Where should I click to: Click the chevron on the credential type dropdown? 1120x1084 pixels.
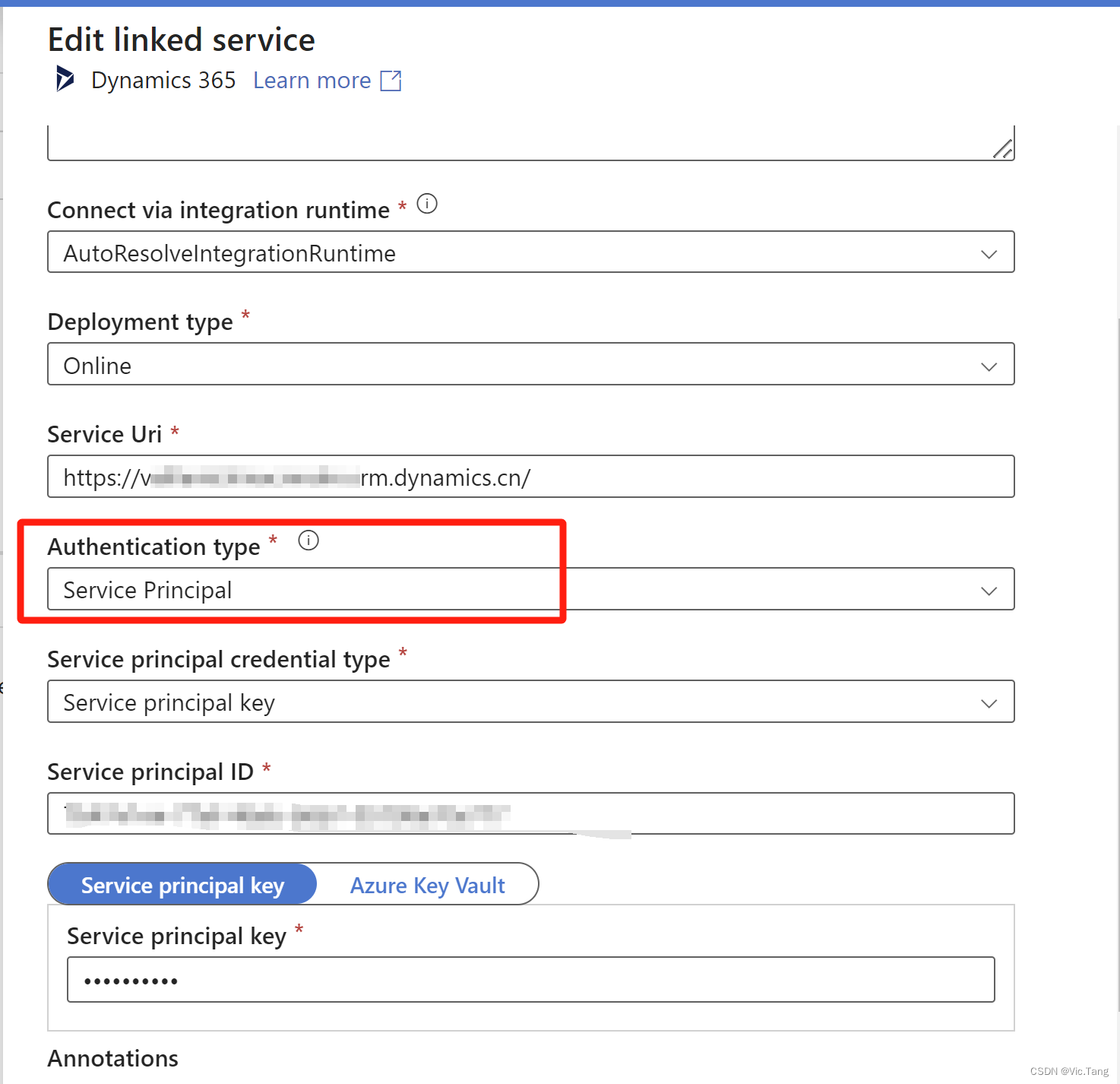(x=989, y=702)
